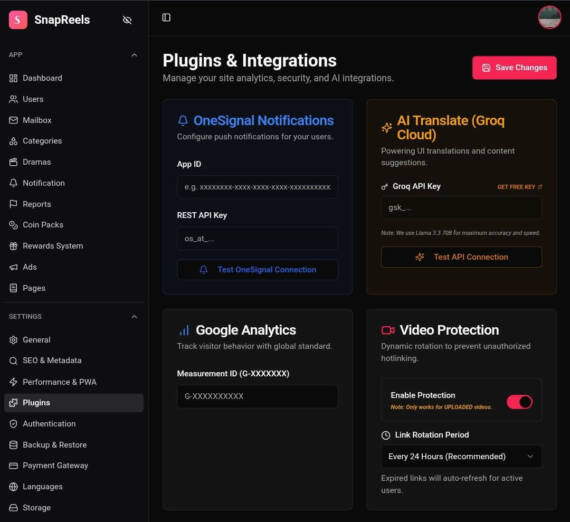Click the Users people icon
The width and height of the screenshot is (570, 522).
coord(13,99)
